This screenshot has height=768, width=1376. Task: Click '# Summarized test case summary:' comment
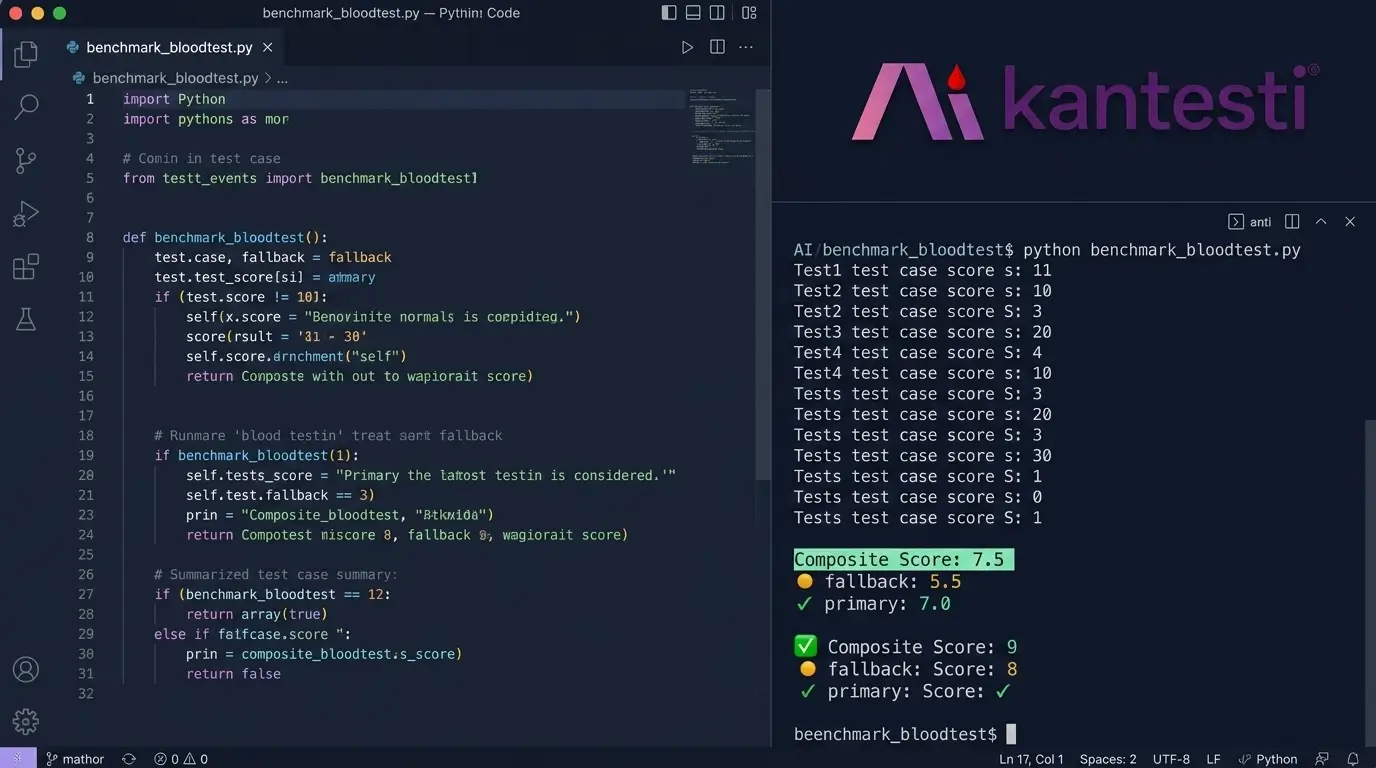click(x=276, y=575)
